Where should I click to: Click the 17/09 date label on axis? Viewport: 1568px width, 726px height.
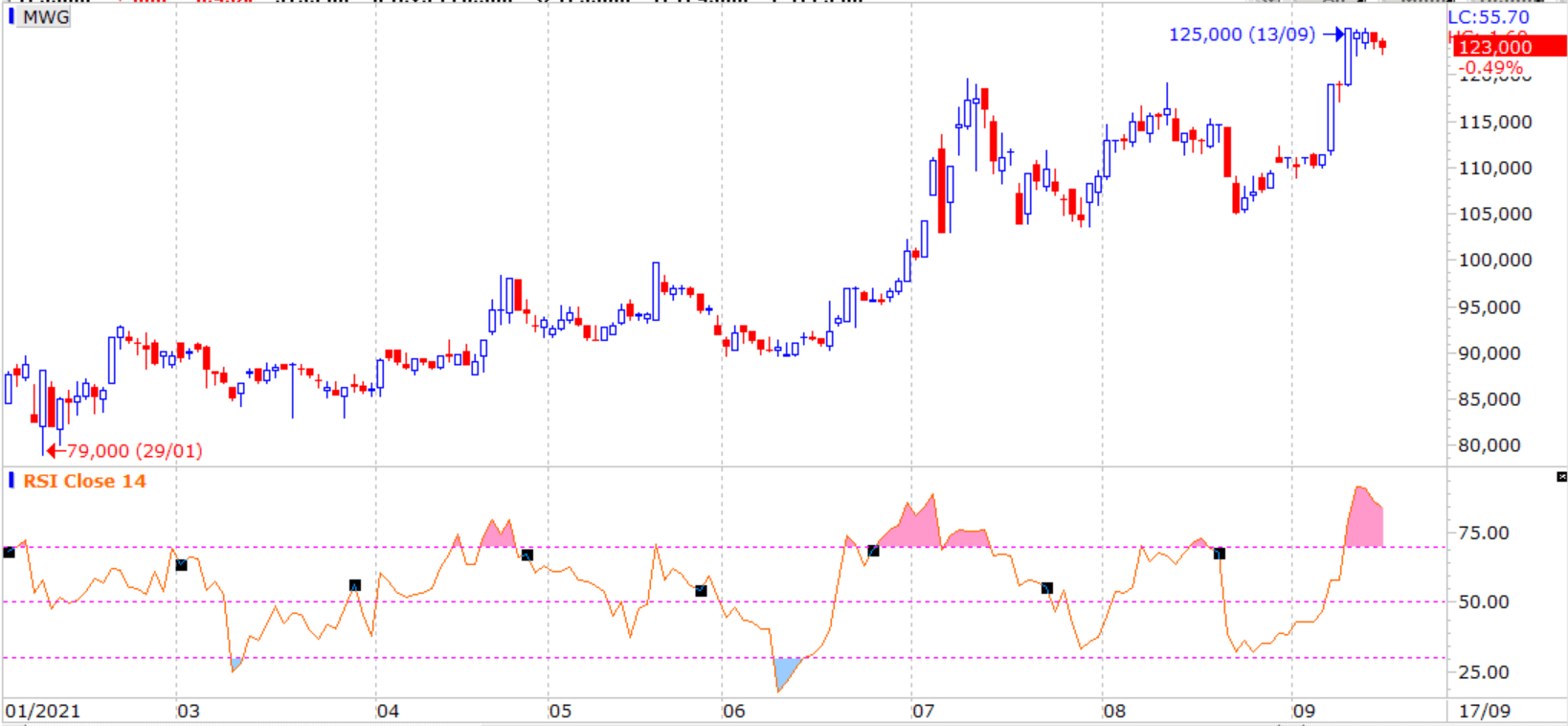(1484, 711)
